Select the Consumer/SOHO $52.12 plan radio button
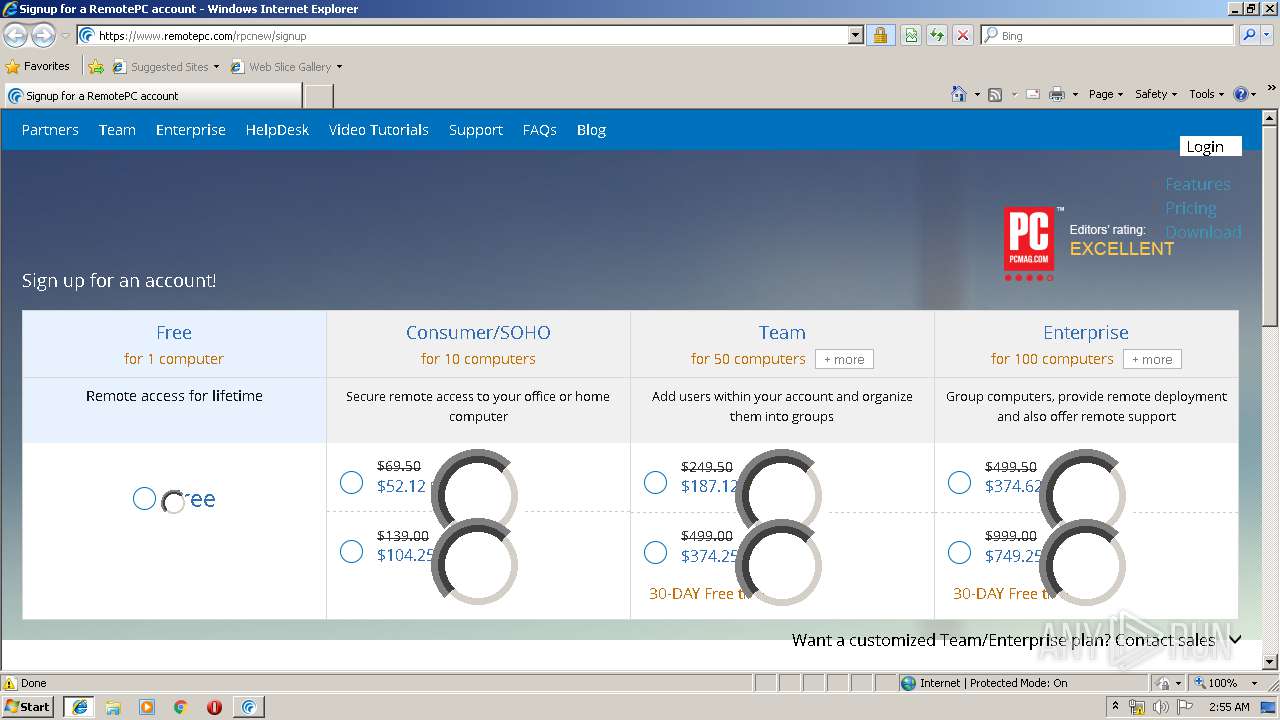The width and height of the screenshot is (1280, 720). (x=351, y=483)
